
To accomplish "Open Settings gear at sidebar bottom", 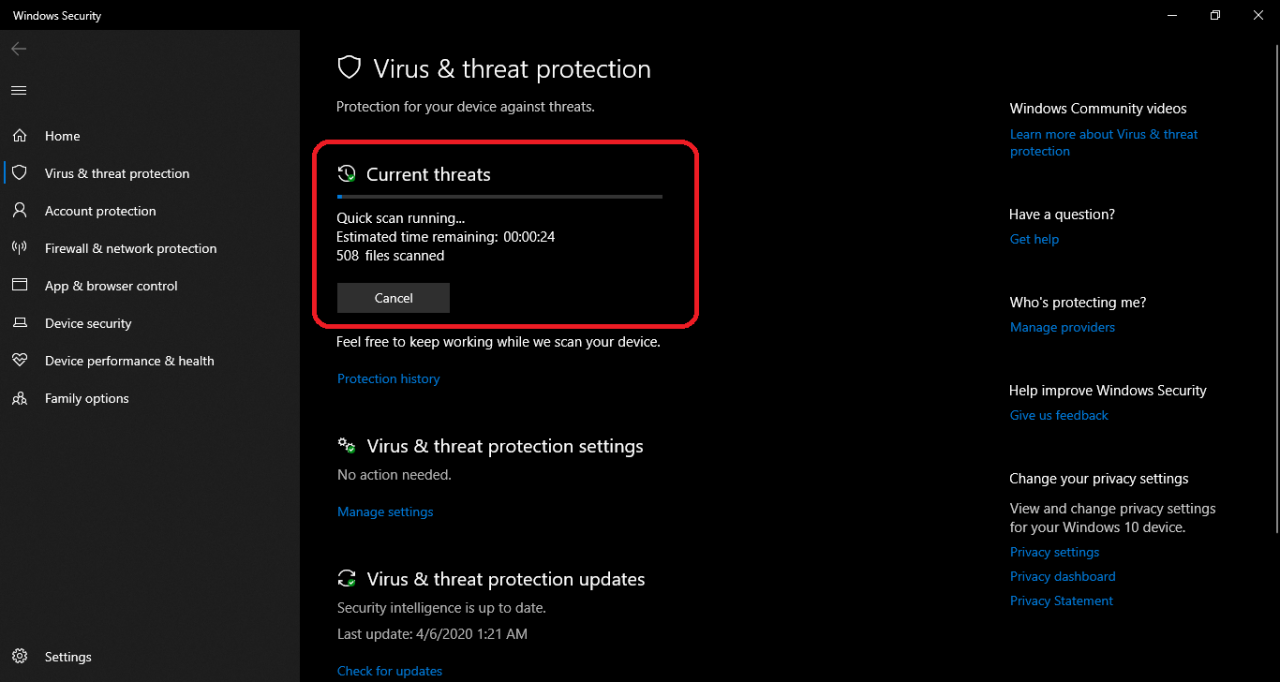I will pyautogui.click(x=19, y=657).
